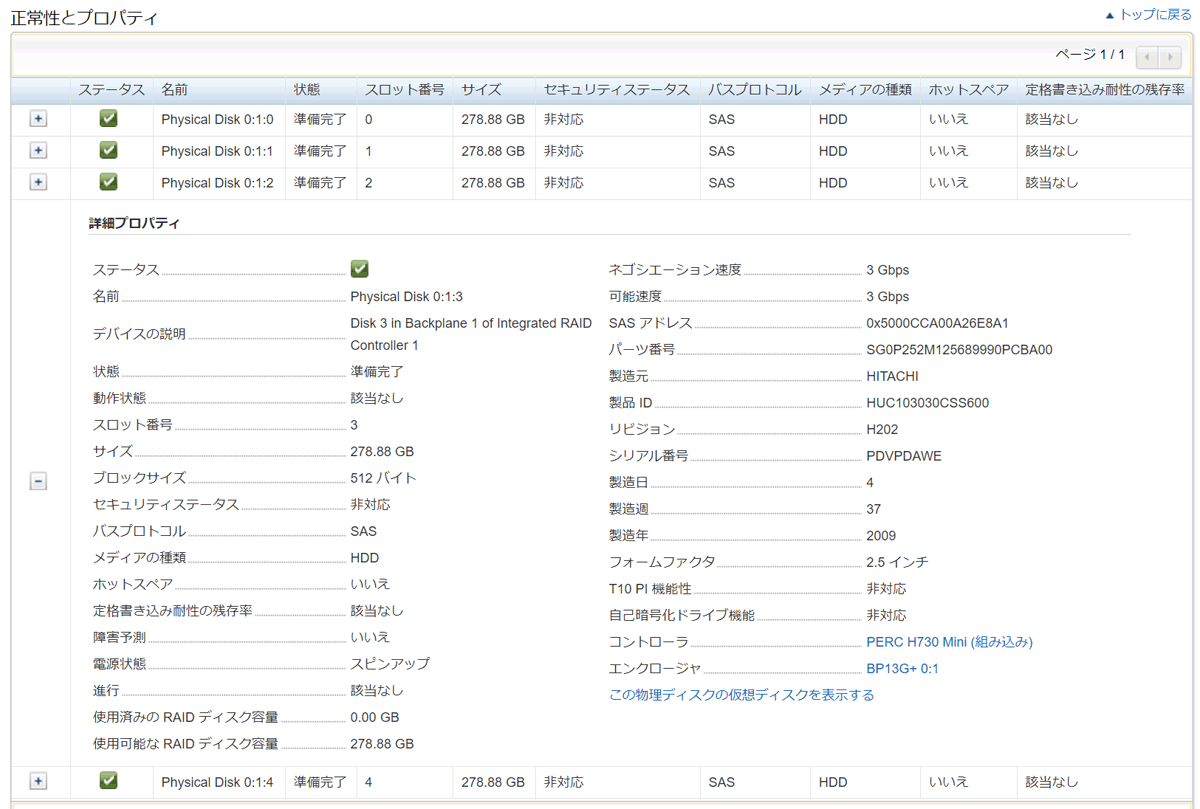Open PERC H730 Mini controller link
The height and width of the screenshot is (809, 1200).
949,642
